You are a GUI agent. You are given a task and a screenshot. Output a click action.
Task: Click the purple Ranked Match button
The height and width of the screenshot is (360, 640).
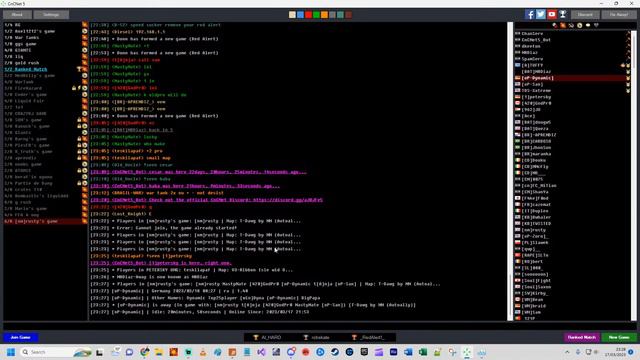point(582,338)
